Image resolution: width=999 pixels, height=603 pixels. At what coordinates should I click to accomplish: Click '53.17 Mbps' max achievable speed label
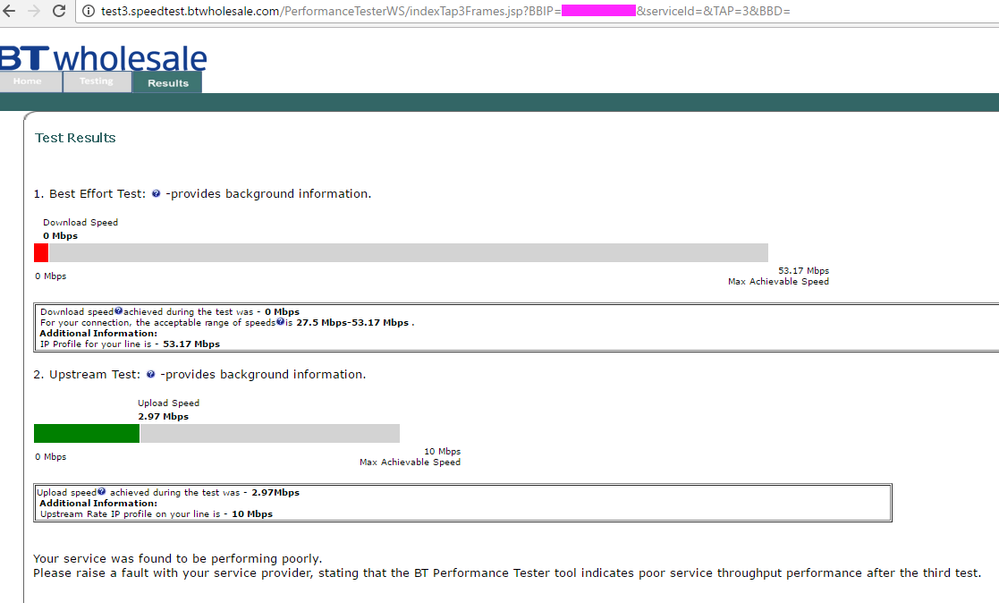[803, 270]
